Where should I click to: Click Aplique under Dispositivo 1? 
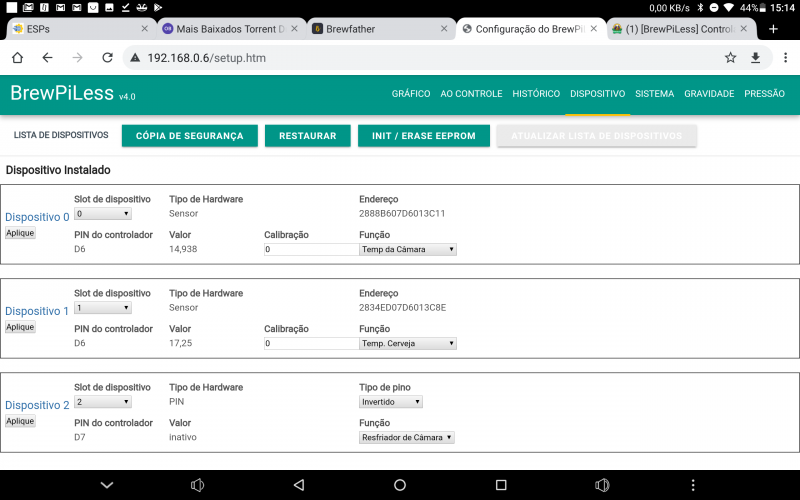(x=20, y=327)
